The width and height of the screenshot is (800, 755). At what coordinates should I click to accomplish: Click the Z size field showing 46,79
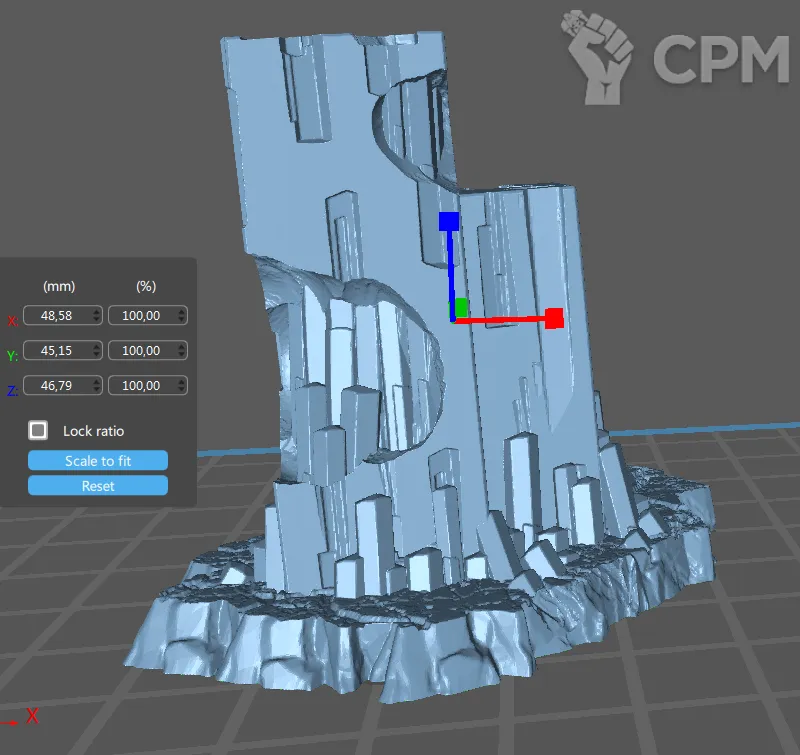59,385
